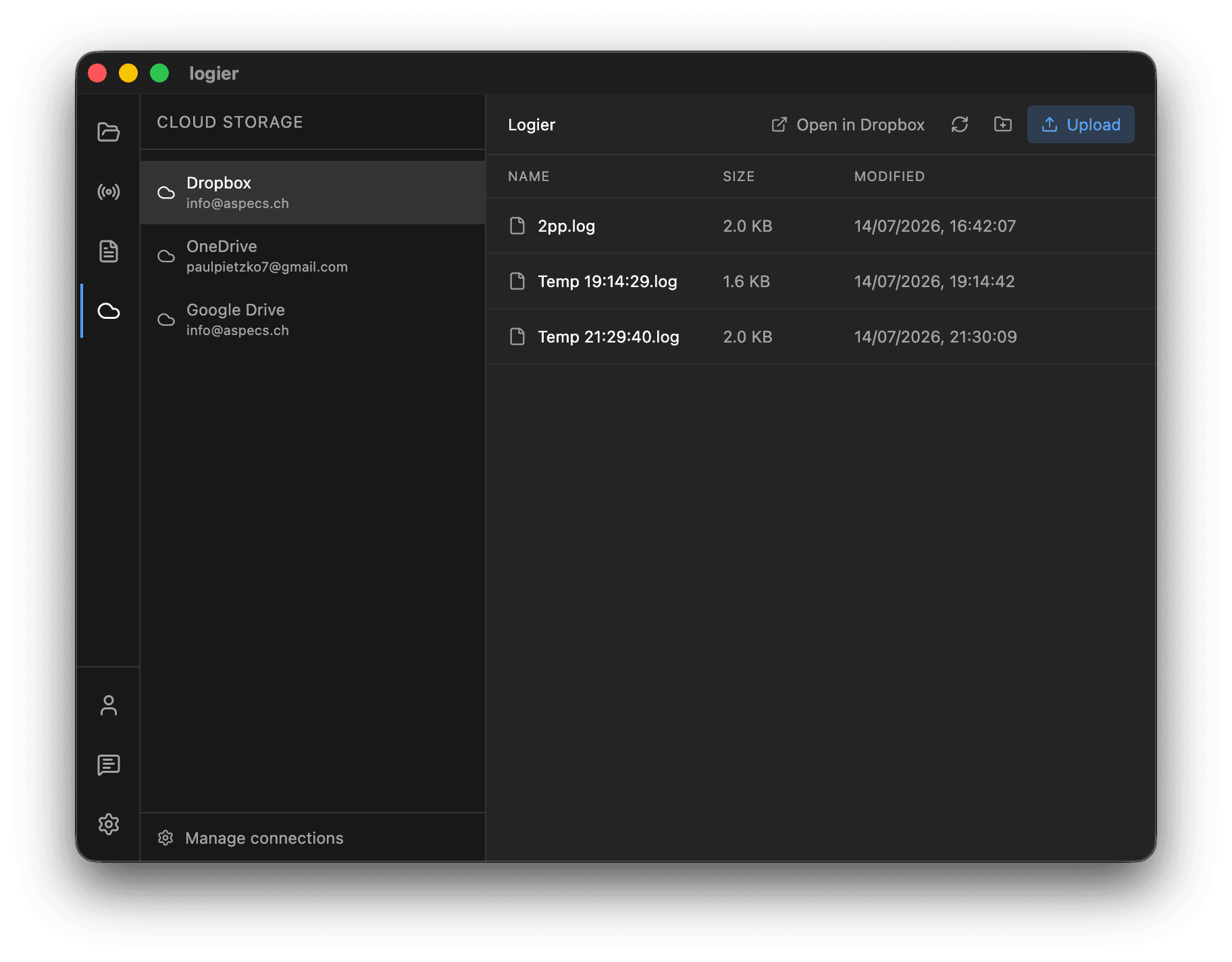This screenshot has height=962, width=1232.
Task: Maximize the window with green button
Action: [x=159, y=73]
